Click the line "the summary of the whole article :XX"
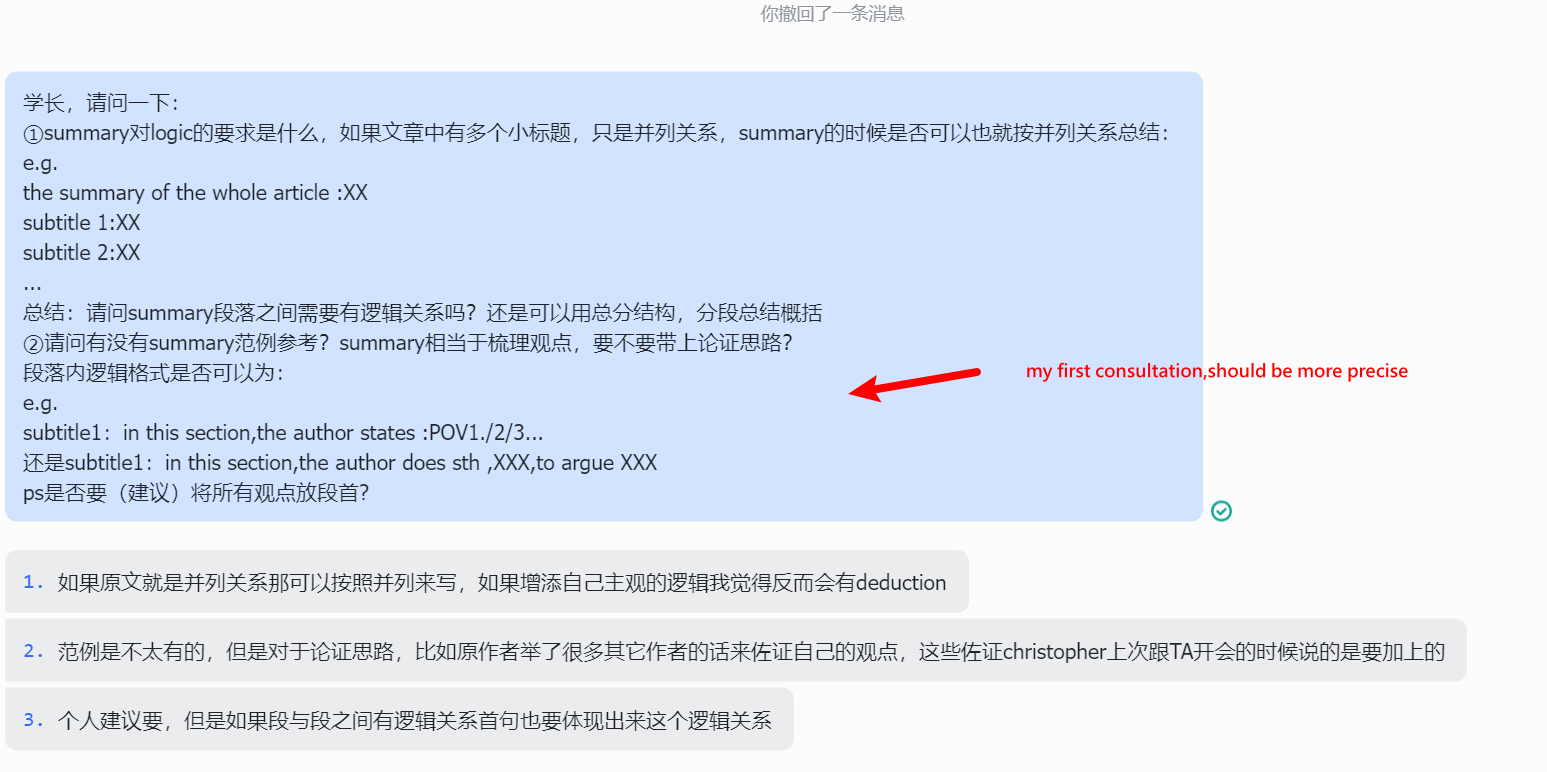1547x772 pixels. coord(195,193)
